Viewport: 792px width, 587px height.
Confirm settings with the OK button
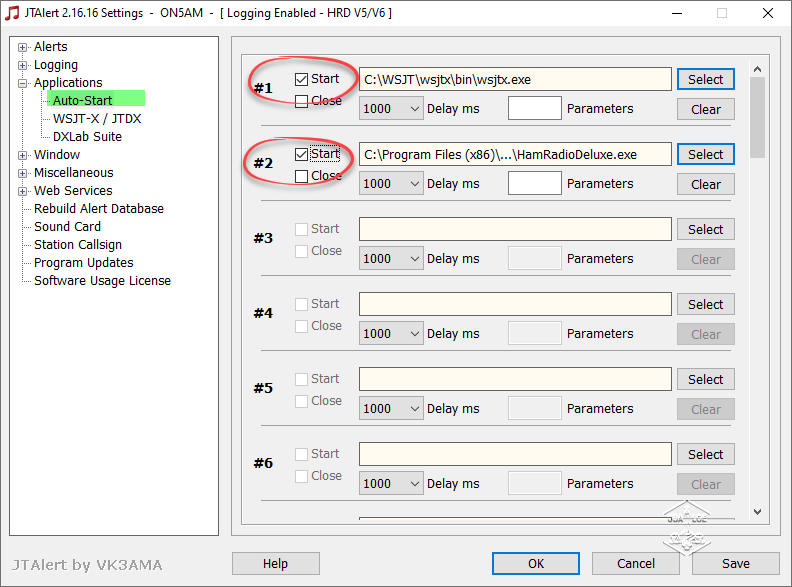(x=536, y=563)
